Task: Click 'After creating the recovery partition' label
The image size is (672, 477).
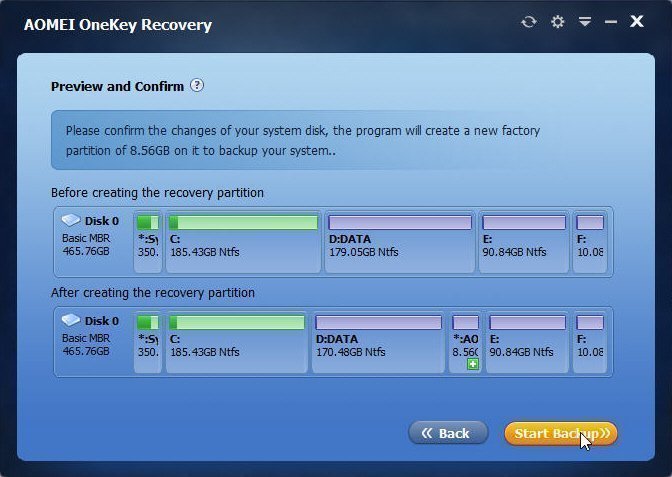Action: click(x=153, y=293)
